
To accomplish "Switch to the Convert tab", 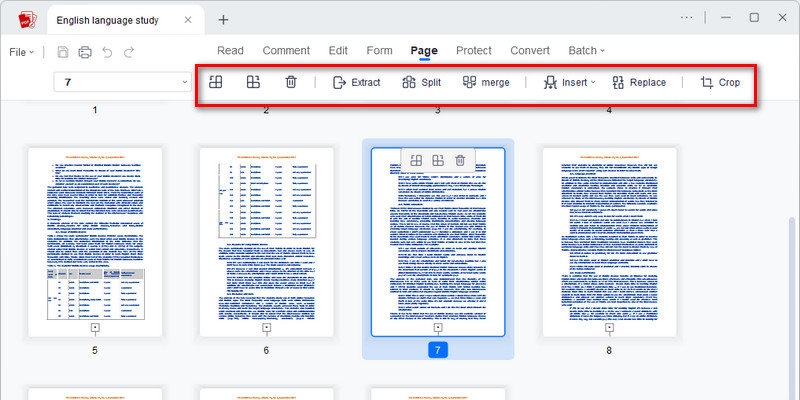I will [x=530, y=51].
